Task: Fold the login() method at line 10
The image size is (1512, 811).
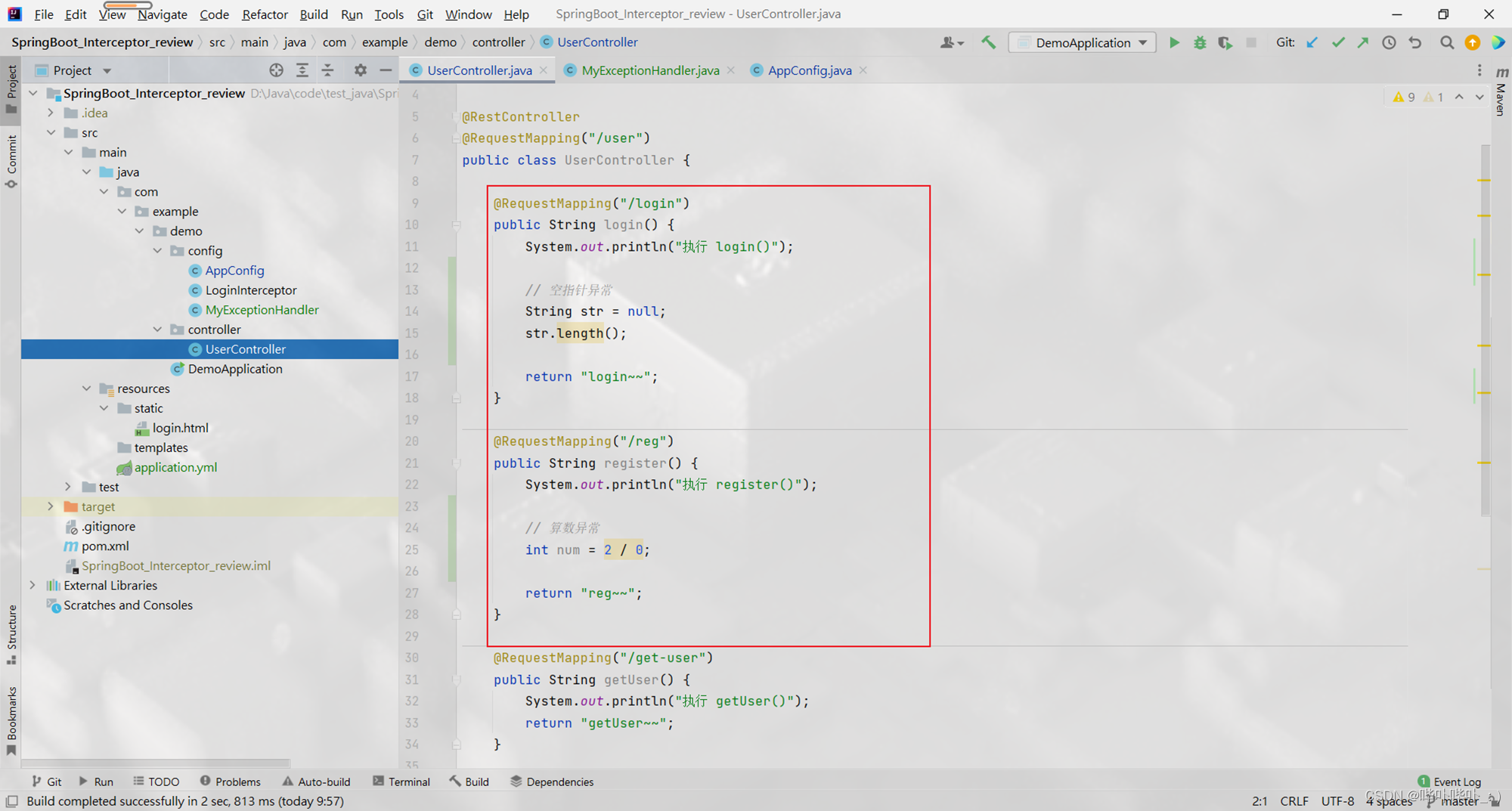Action: pos(457,224)
